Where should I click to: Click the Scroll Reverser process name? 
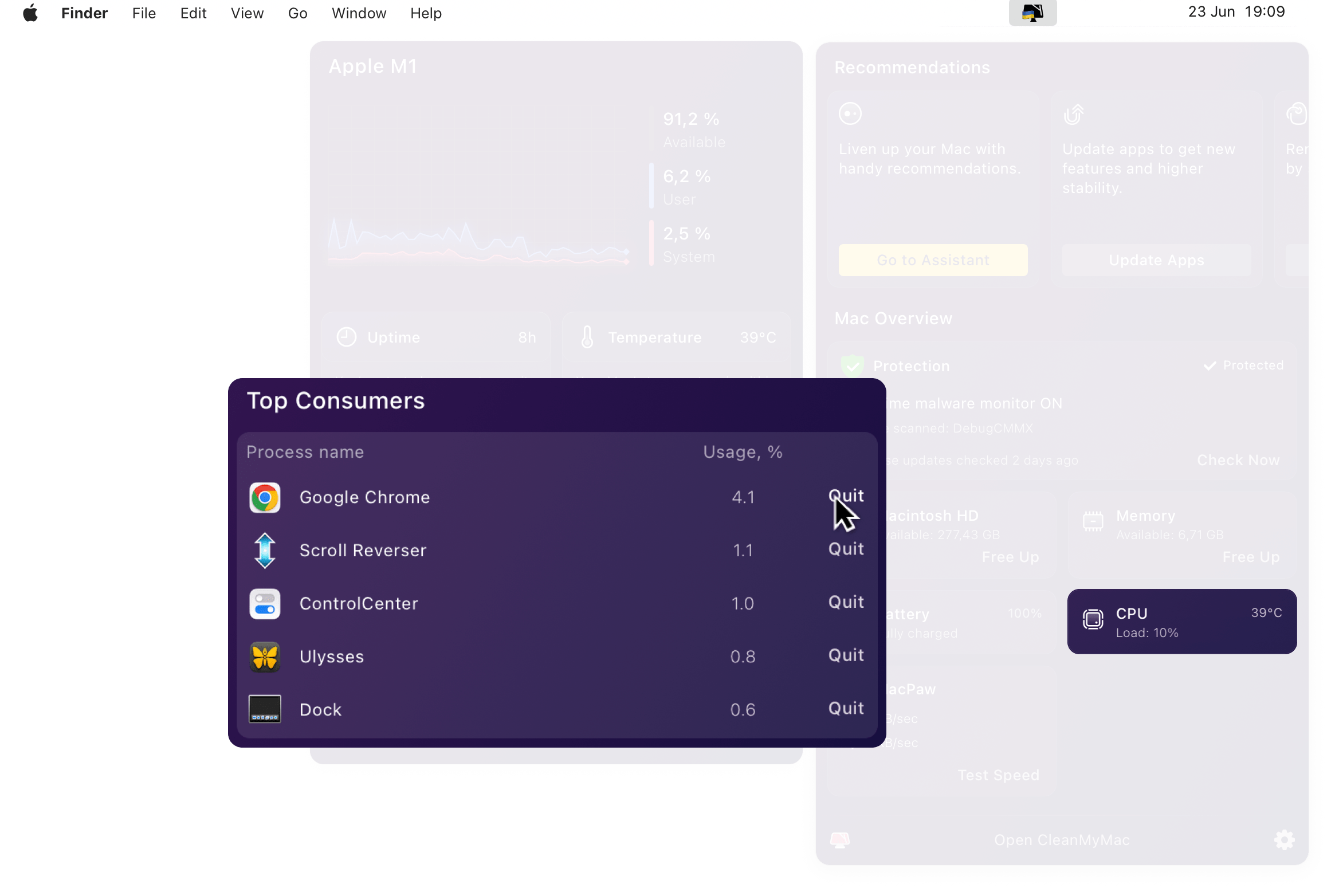(363, 551)
